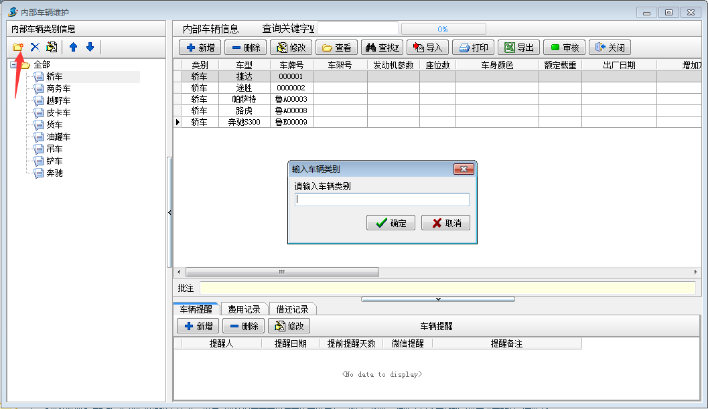Click the 审核 audit toolbar button
The width and height of the screenshot is (708, 409).
pyautogui.click(x=565, y=47)
